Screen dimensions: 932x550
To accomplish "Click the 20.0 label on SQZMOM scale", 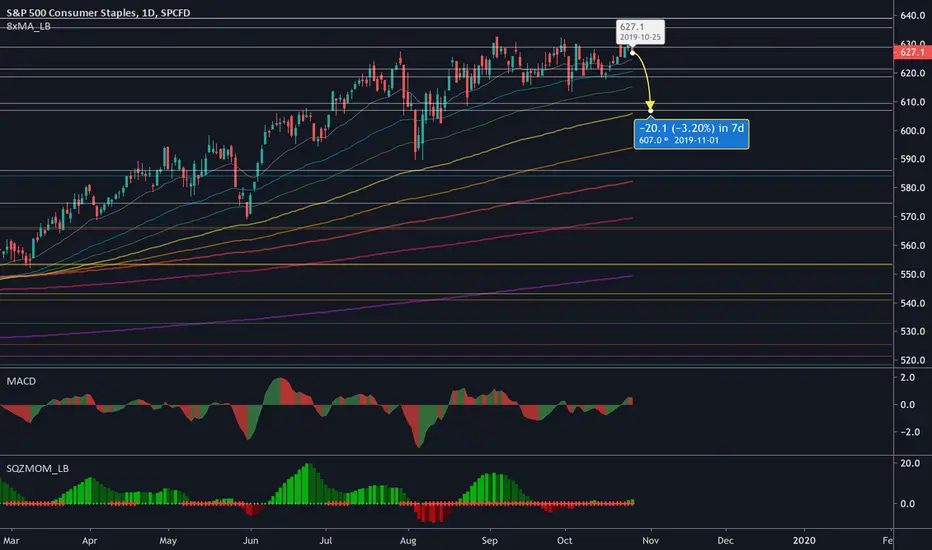I will [910, 464].
